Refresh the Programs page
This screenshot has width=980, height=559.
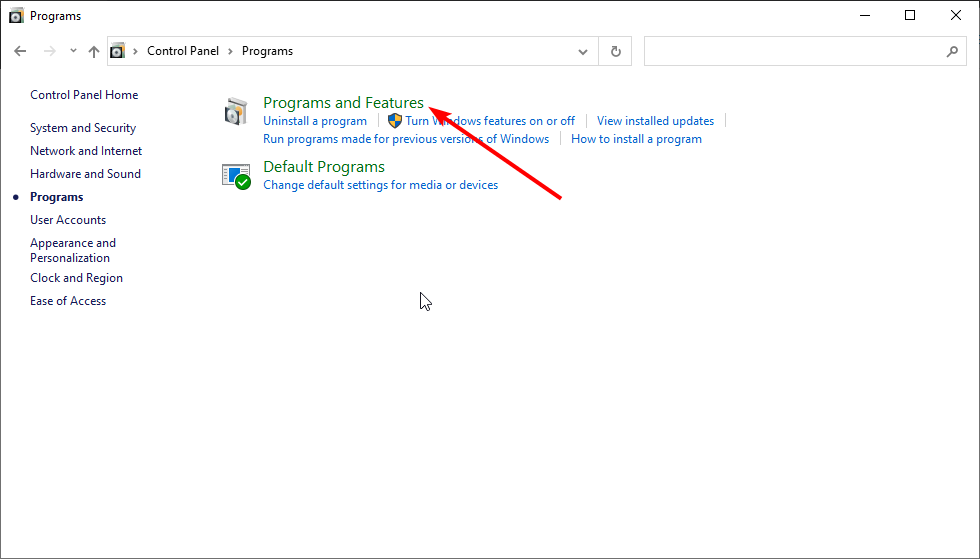coord(616,51)
